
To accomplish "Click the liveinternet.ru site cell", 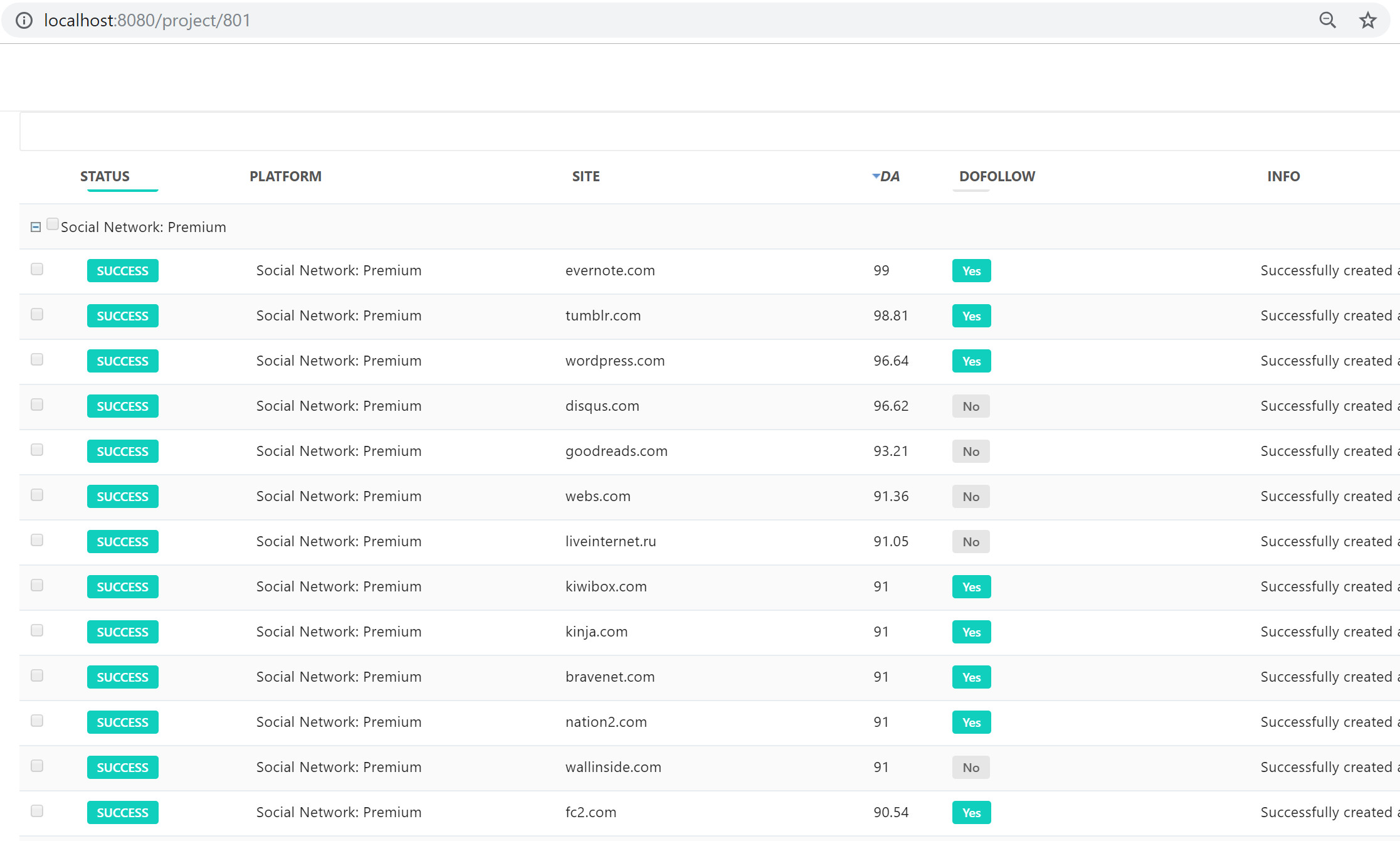I will point(611,542).
